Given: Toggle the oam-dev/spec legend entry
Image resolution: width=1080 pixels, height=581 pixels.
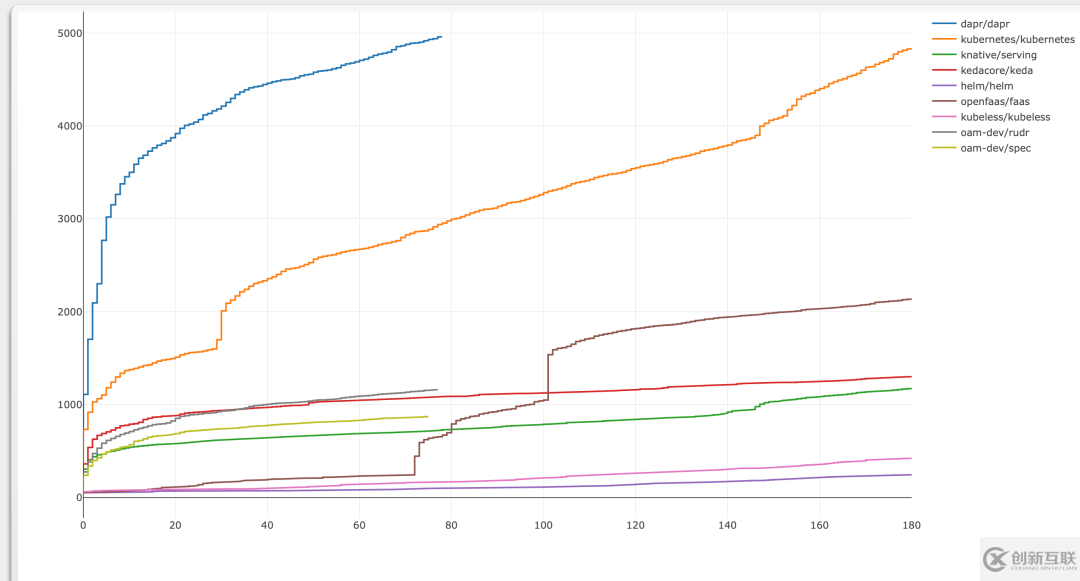Looking at the screenshot, I should (x=982, y=148).
